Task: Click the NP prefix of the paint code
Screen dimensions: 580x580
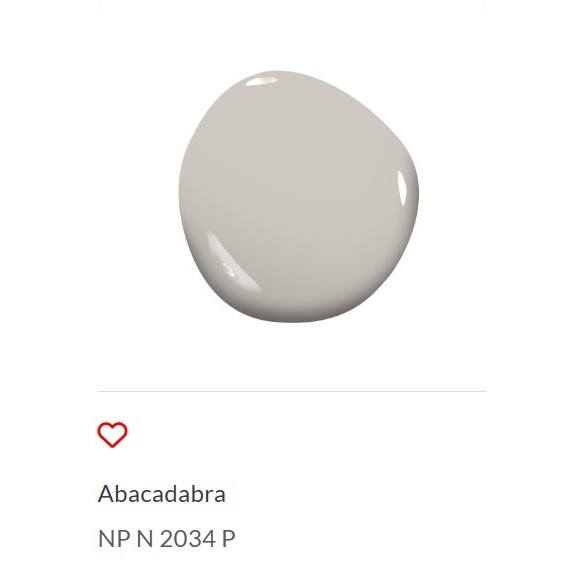Action: point(114,539)
